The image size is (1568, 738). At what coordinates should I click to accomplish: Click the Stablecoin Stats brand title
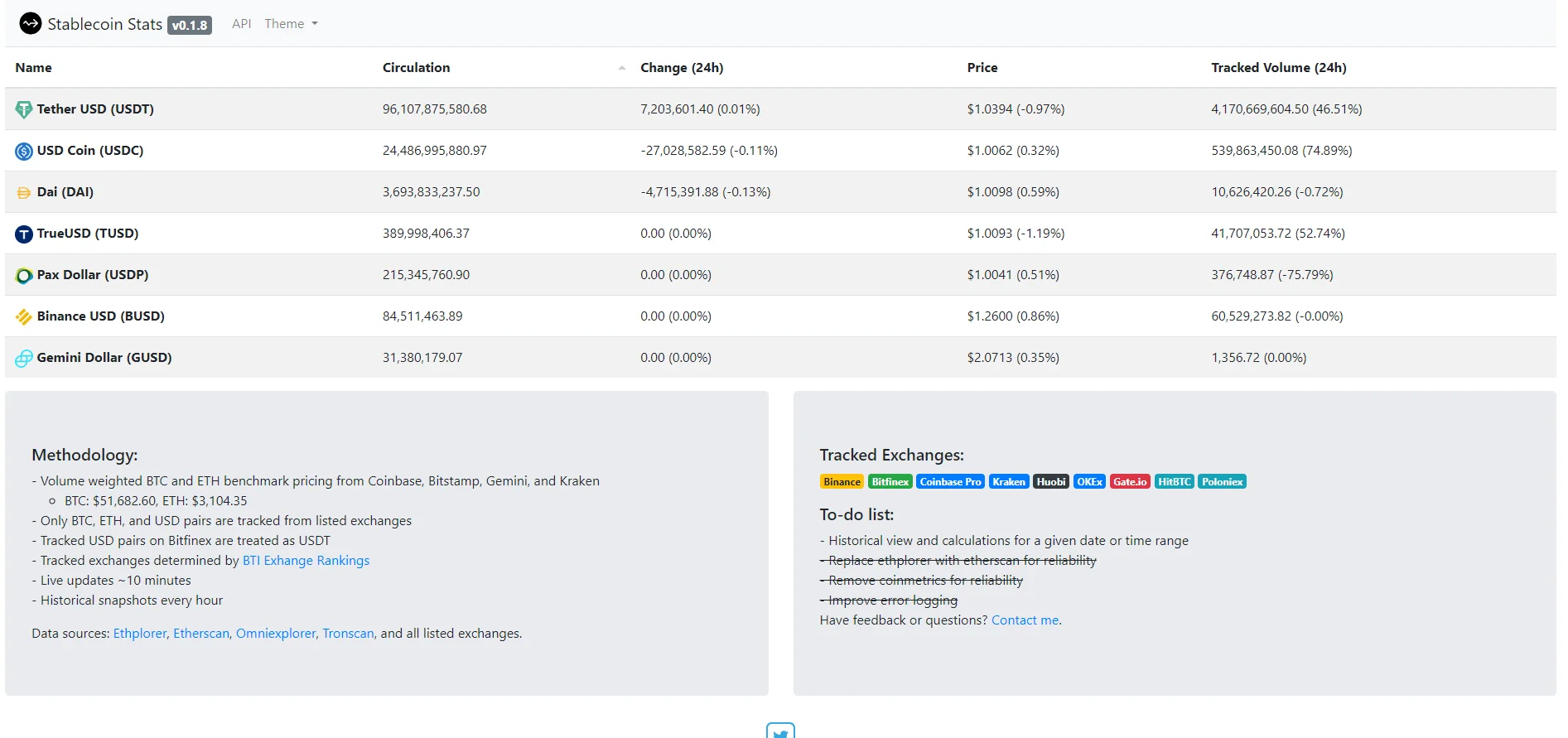(104, 24)
